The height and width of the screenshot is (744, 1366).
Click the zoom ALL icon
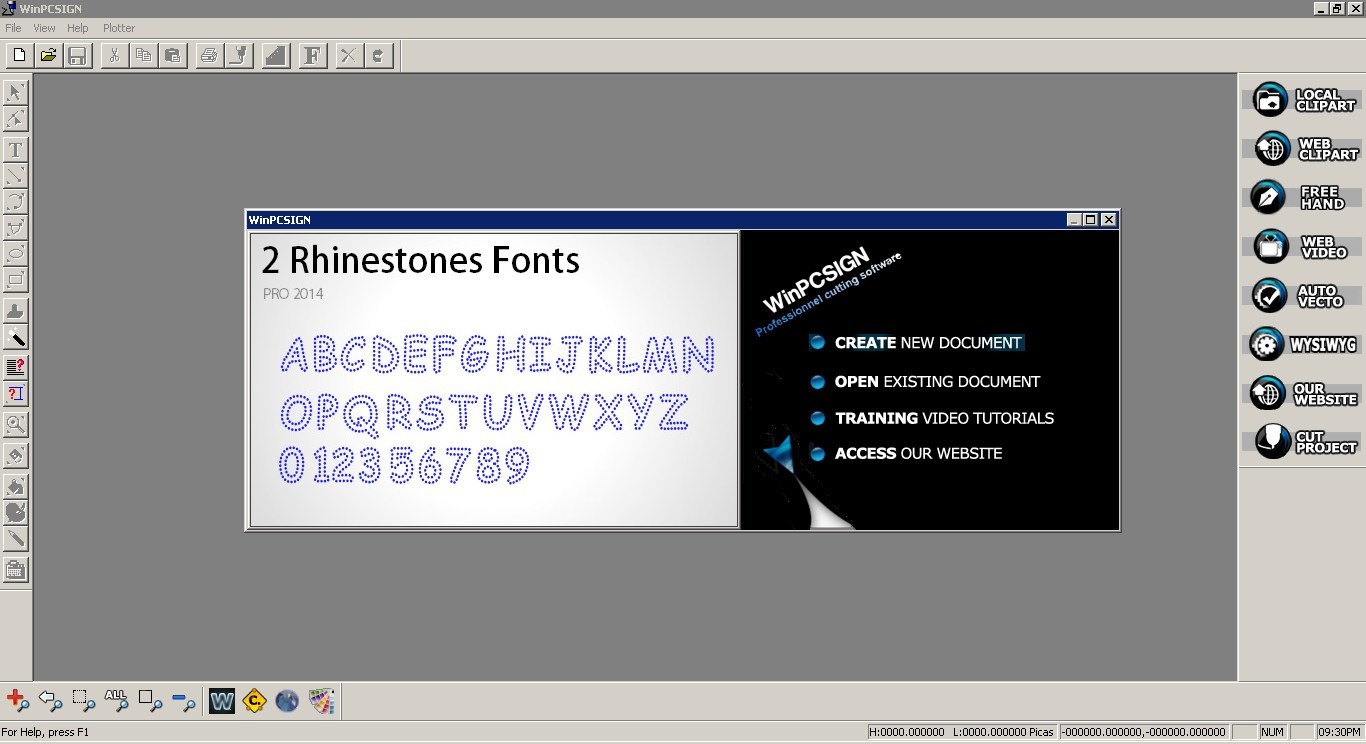[x=116, y=701]
